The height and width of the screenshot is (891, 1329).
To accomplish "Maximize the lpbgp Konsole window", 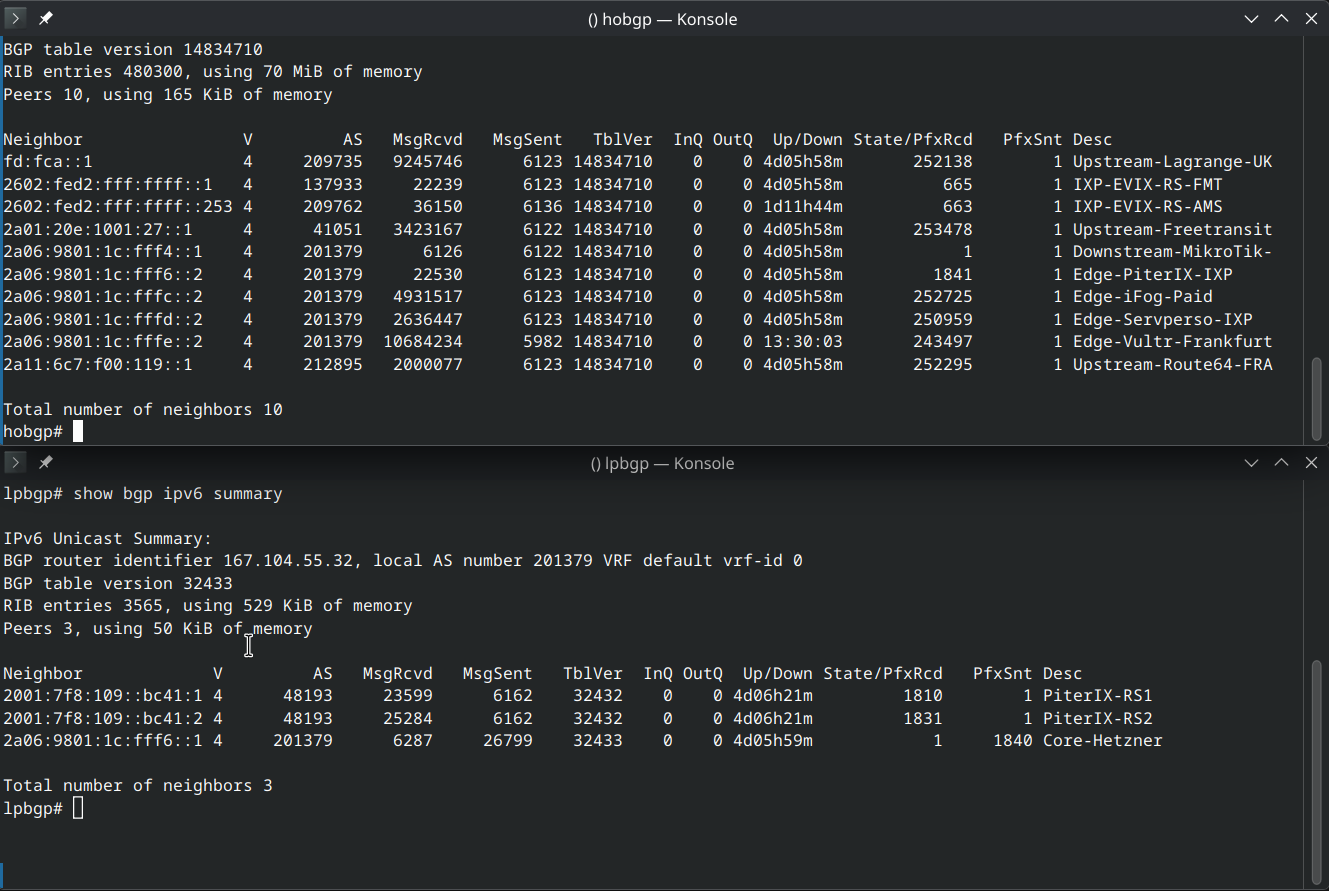I will coord(1282,463).
